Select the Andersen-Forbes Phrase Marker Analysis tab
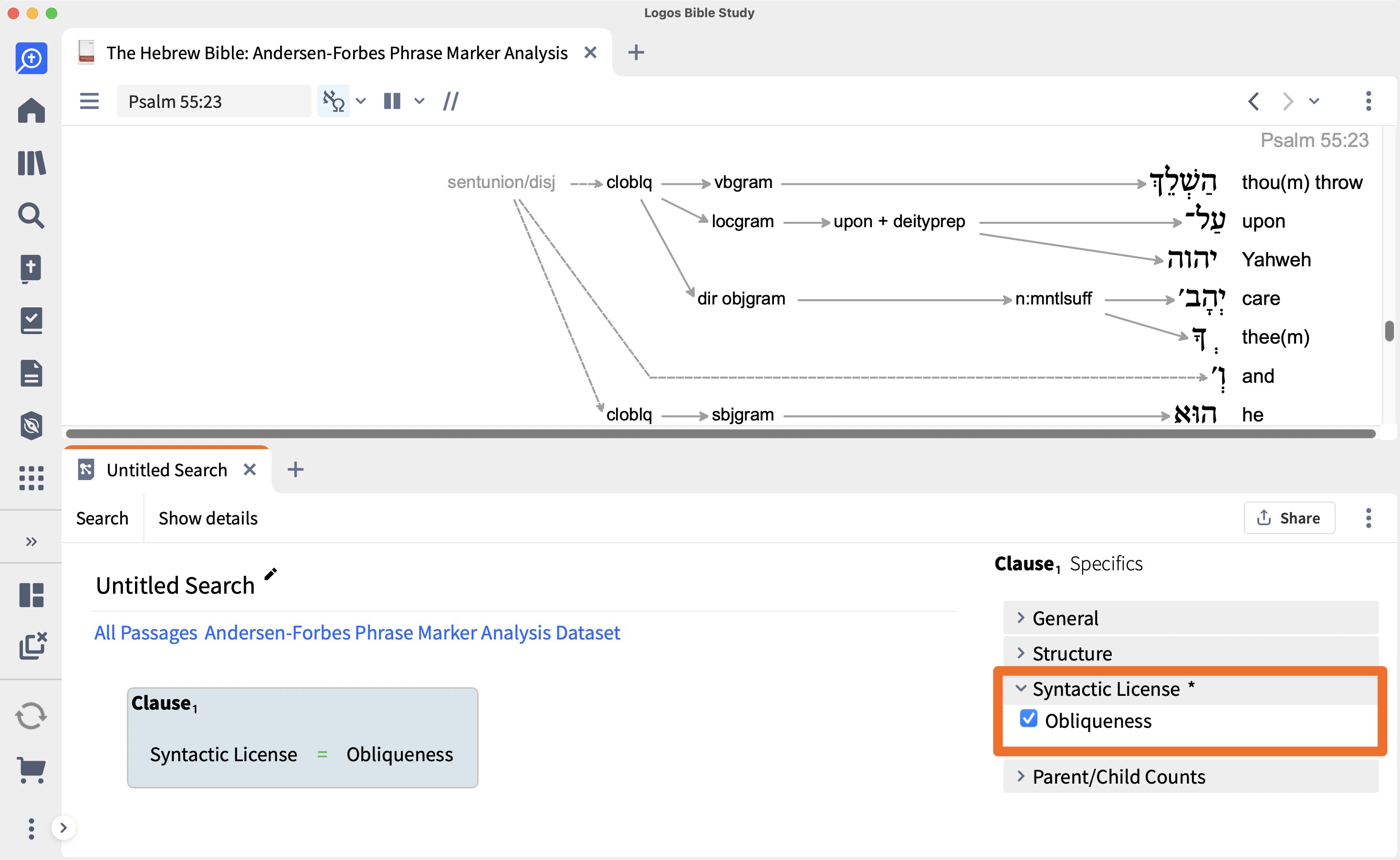 336,53
